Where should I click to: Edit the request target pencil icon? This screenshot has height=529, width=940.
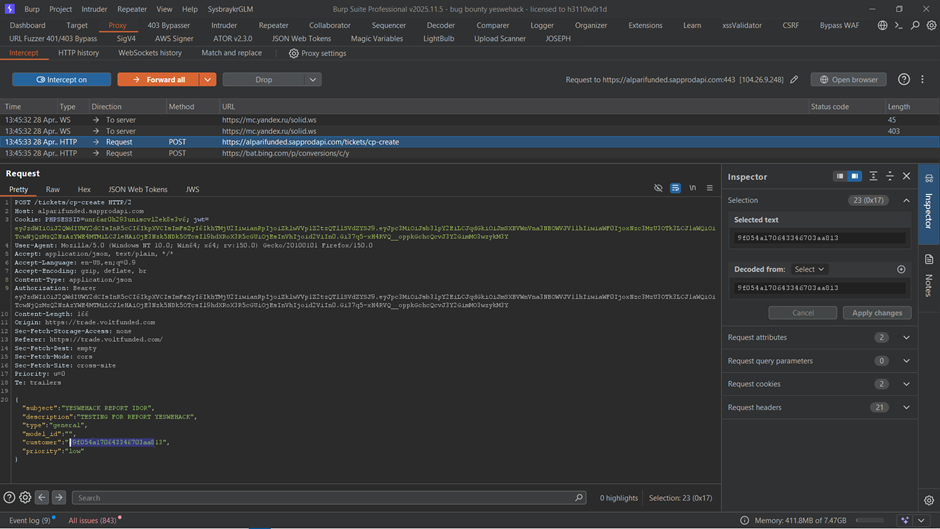(794, 79)
